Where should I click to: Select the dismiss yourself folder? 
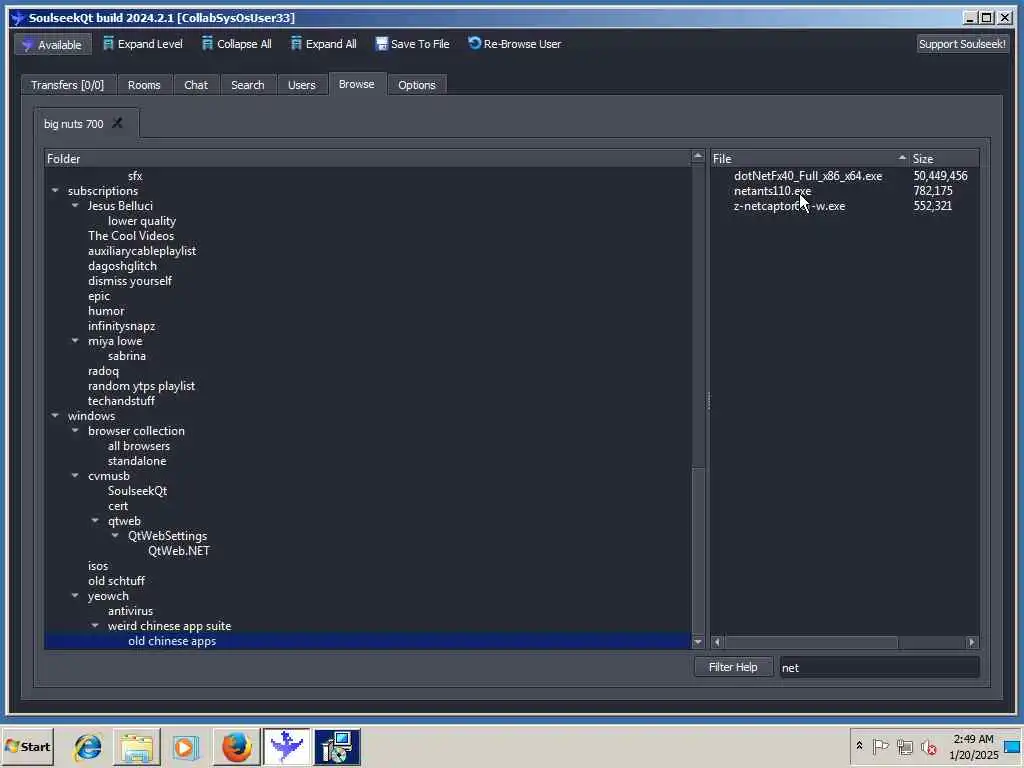tap(130, 281)
